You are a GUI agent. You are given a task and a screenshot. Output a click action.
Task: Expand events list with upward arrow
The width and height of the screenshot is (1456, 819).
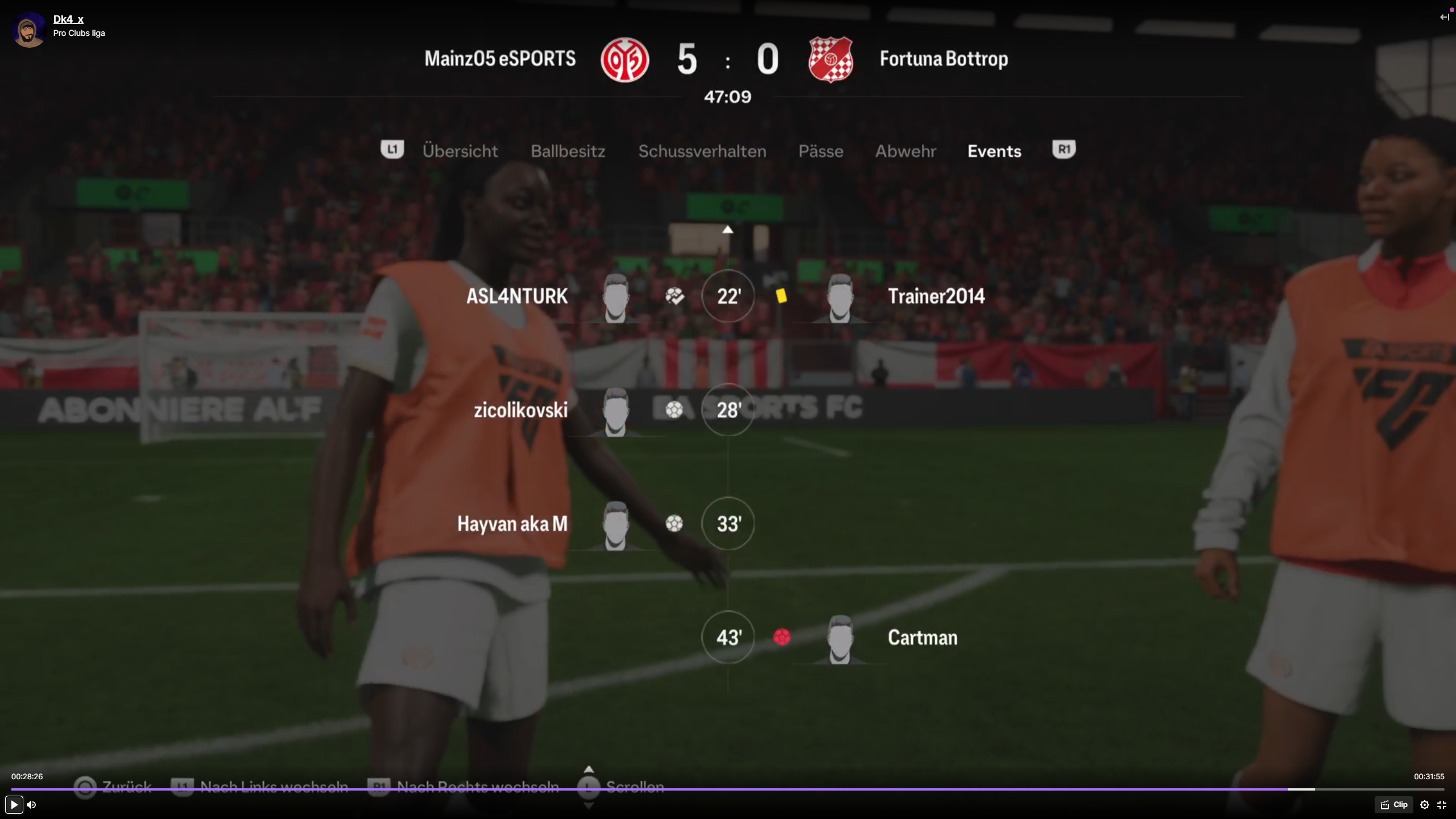click(727, 230)
